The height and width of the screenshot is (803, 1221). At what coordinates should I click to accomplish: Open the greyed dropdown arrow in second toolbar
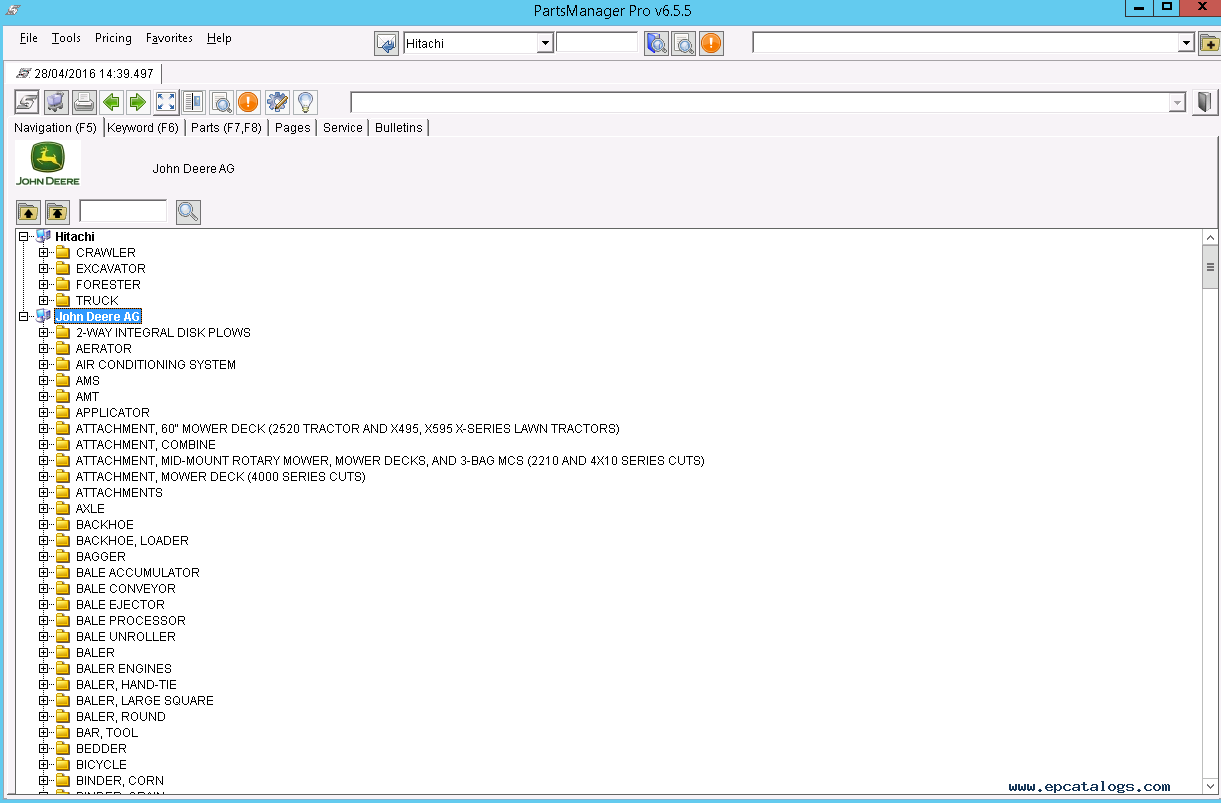point(1177,102)
